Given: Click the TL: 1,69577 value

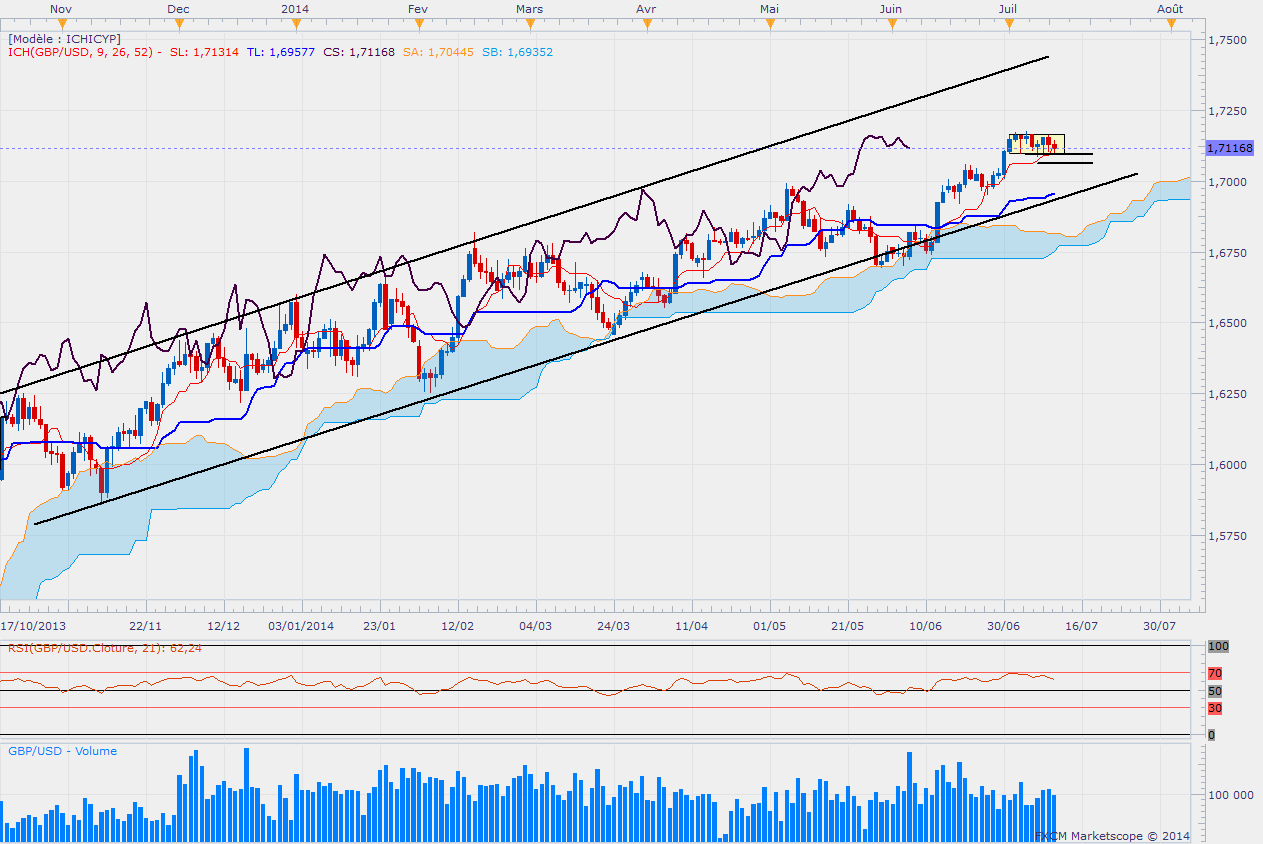Looking at the screenshot, I should (281, 51).
